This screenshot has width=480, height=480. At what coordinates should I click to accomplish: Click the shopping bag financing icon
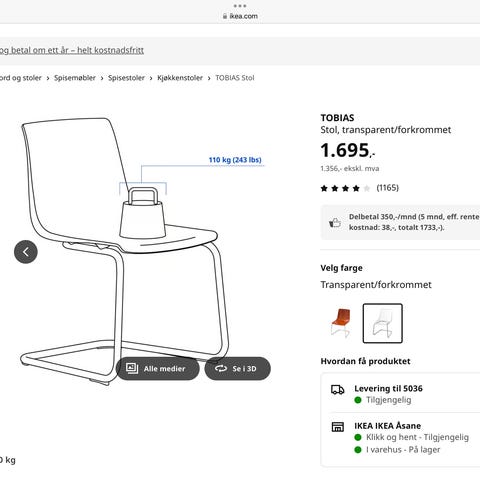[x=335, y=222]
